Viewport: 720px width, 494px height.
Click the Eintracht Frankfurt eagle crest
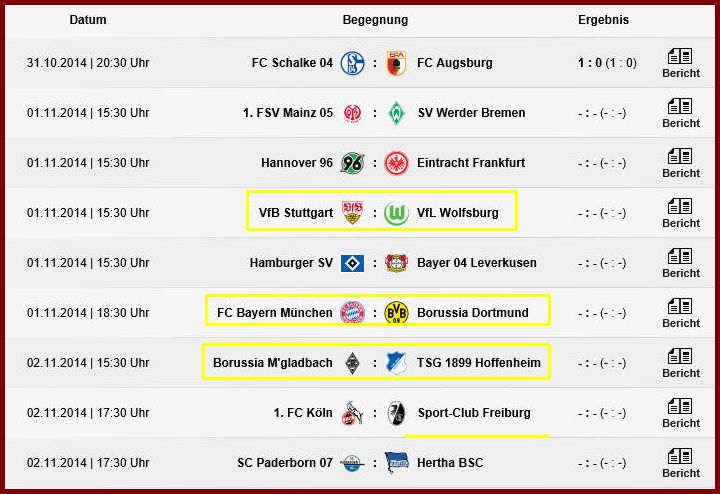click(396, 163)
